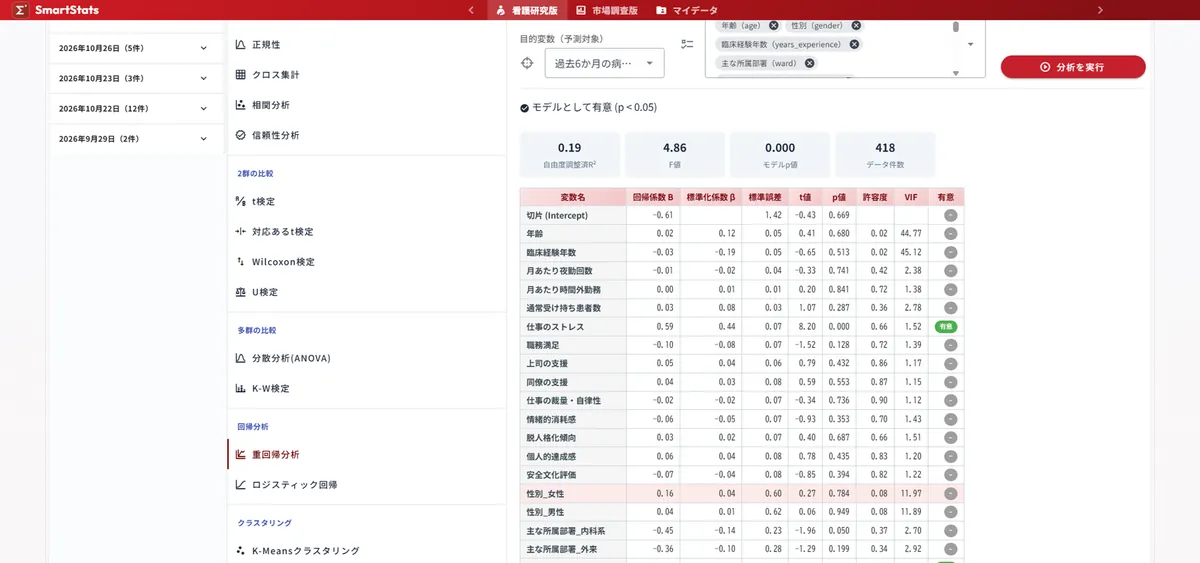Open the explanatory variables multi-select arrow
The image size is (1200, 563).
click(970, 45)
